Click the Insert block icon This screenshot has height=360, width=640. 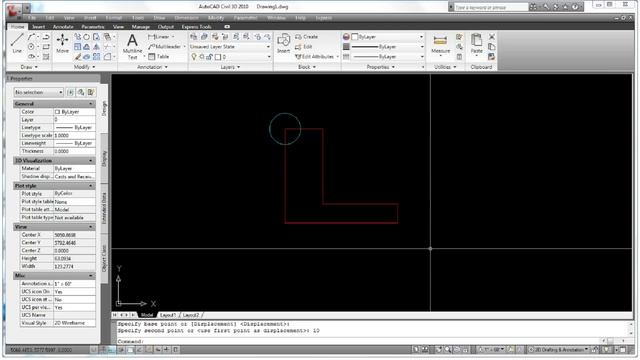pos(283,44)
